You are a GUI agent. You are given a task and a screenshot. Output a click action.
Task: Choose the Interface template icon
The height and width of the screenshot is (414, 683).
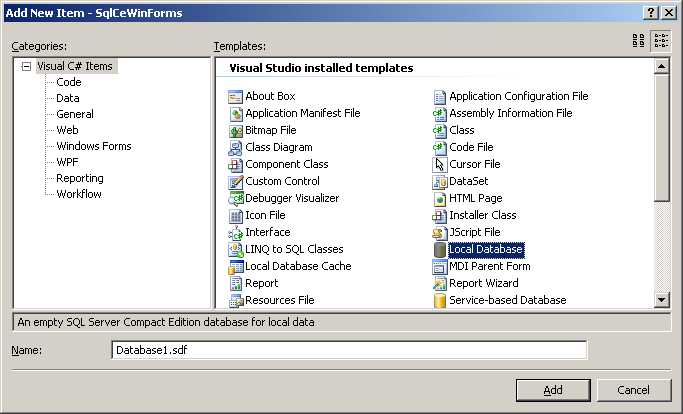235,232
